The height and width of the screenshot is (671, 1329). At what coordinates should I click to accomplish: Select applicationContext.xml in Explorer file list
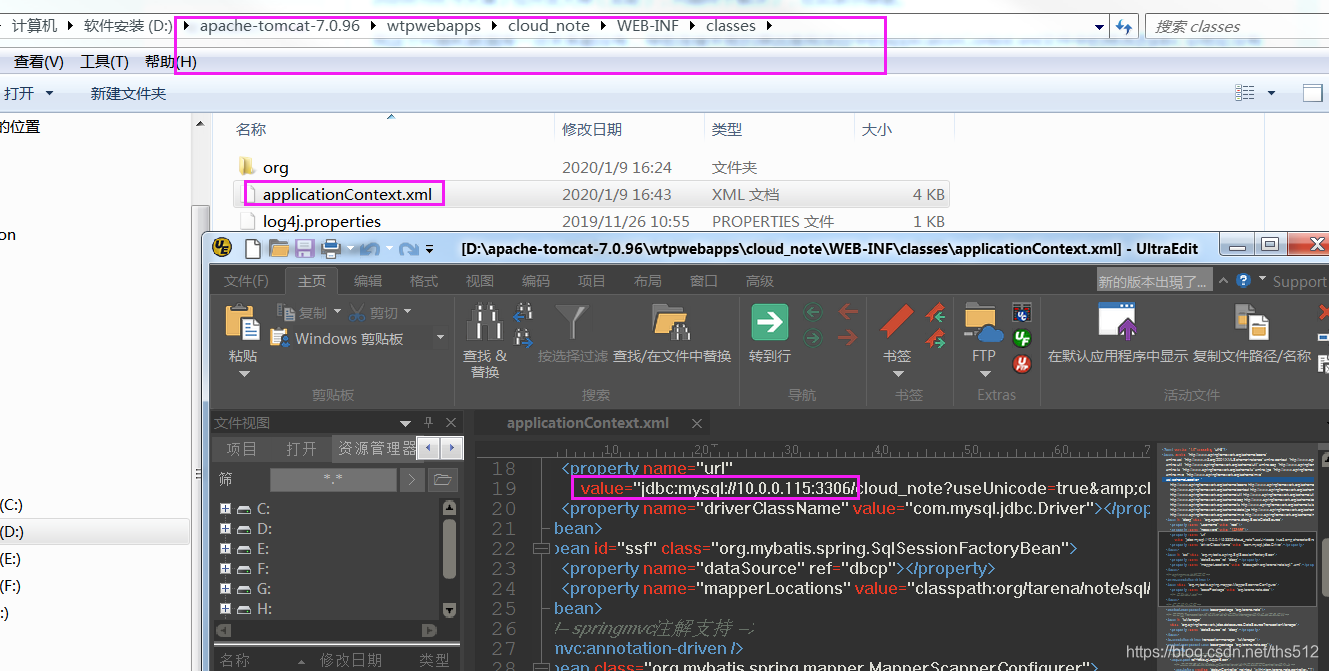(347, 194)
